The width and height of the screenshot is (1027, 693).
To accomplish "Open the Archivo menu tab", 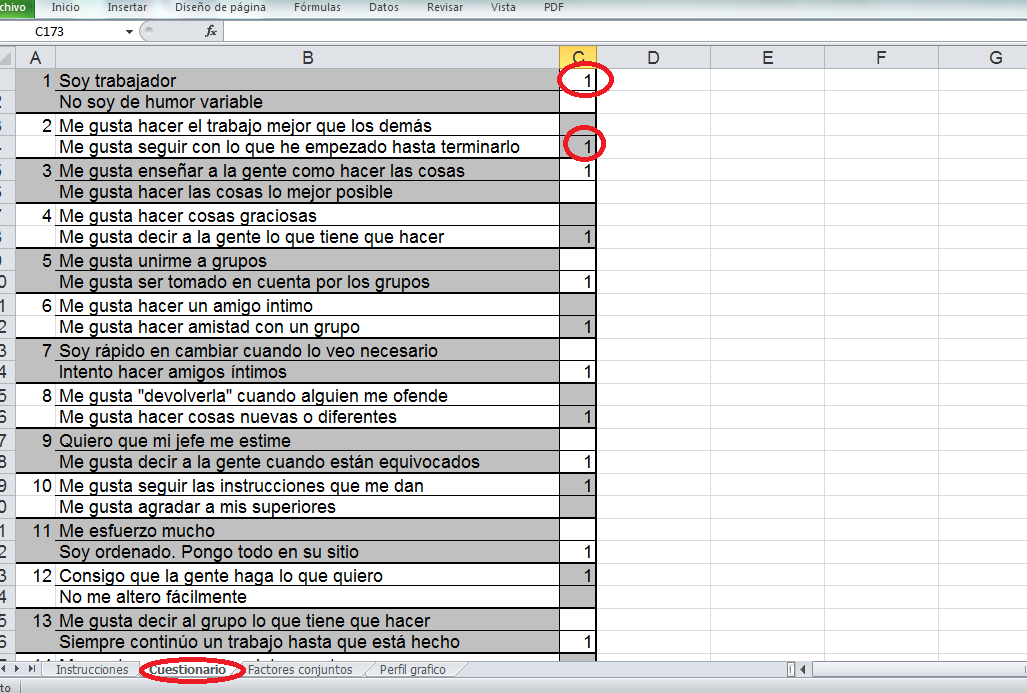I will pos(14,7).
